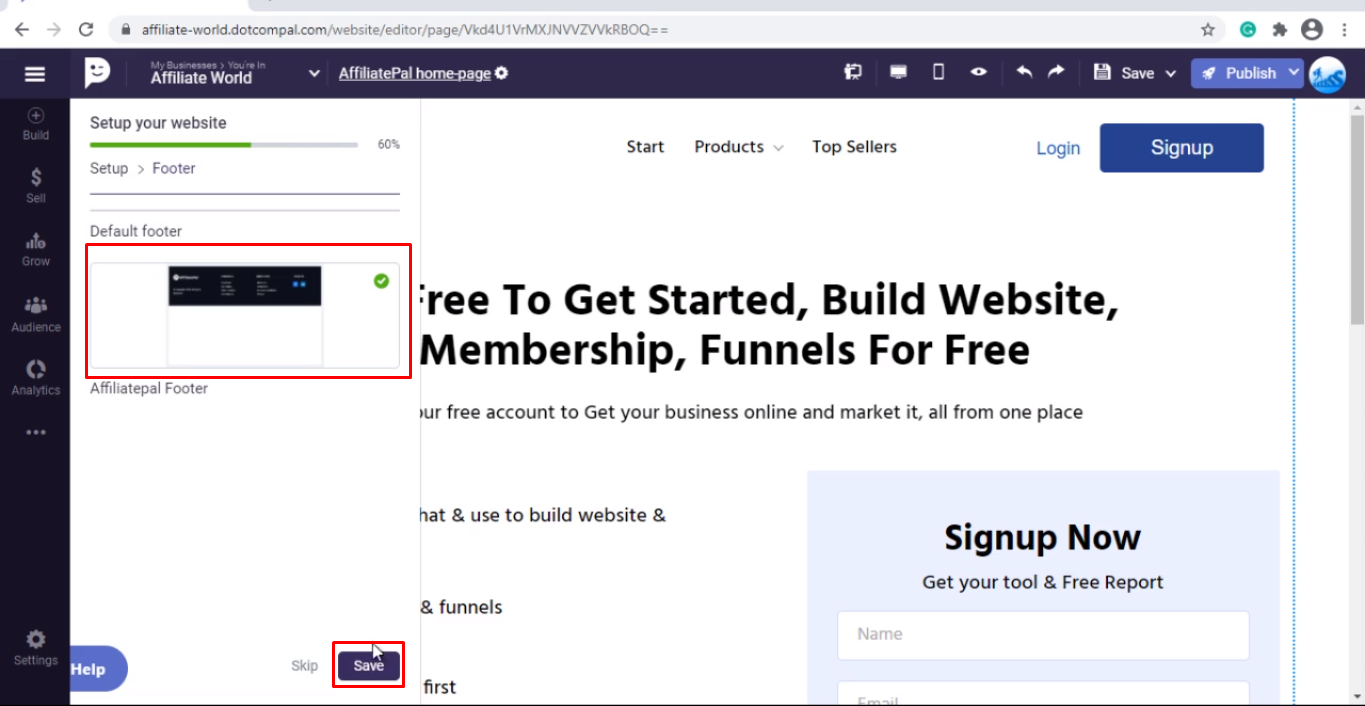
Task: Open the user profile avatar
Action: pyautogui.click(x=1327, y=74)
